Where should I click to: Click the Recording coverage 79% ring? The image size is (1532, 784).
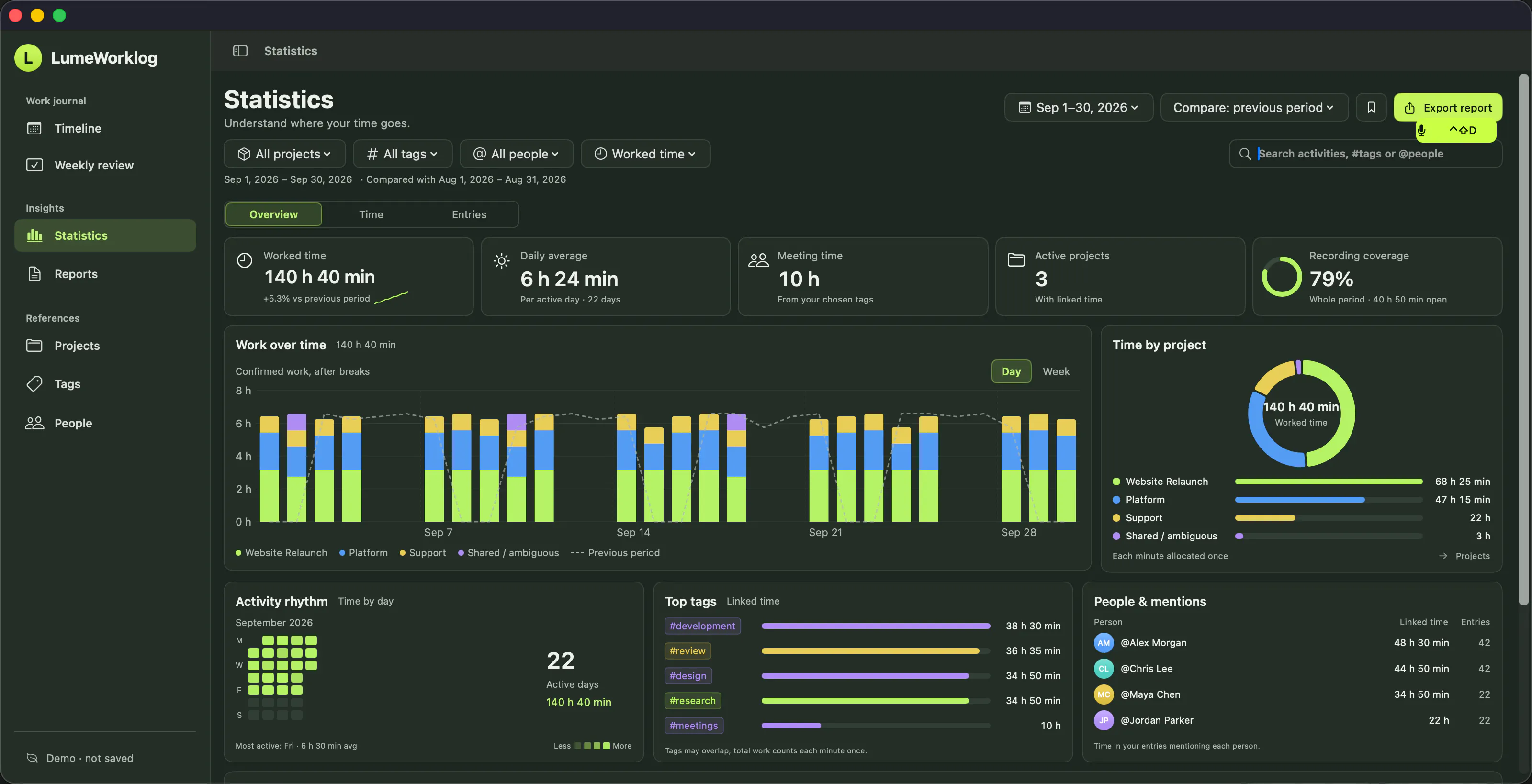(1282, 277)
